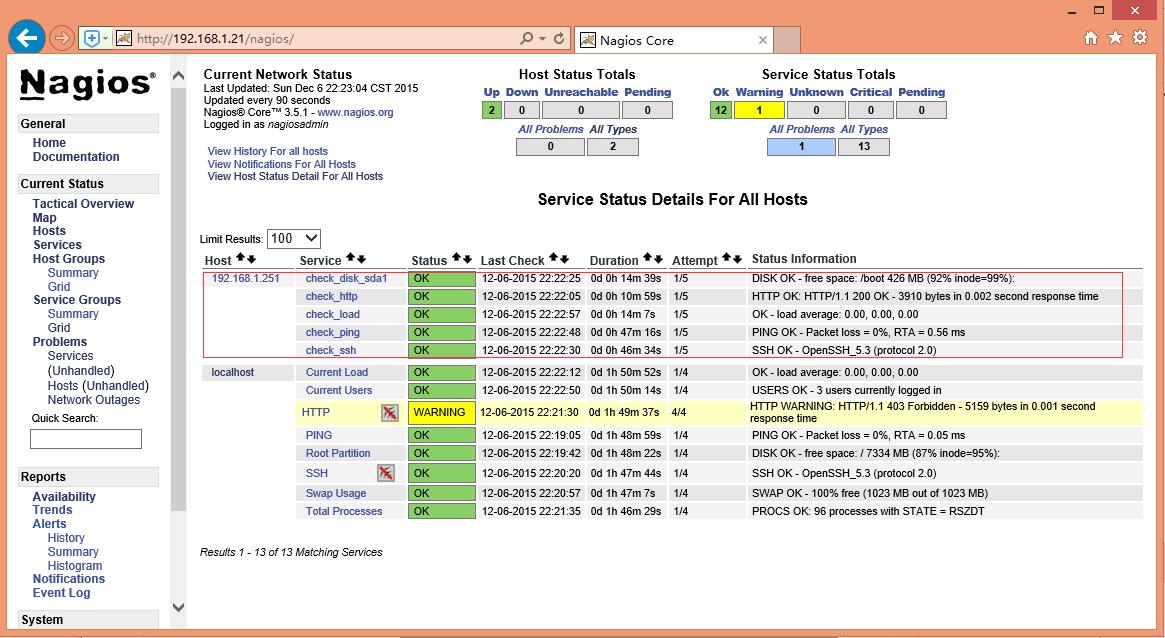Click the sidebar scrollbar down arrow

178,607
